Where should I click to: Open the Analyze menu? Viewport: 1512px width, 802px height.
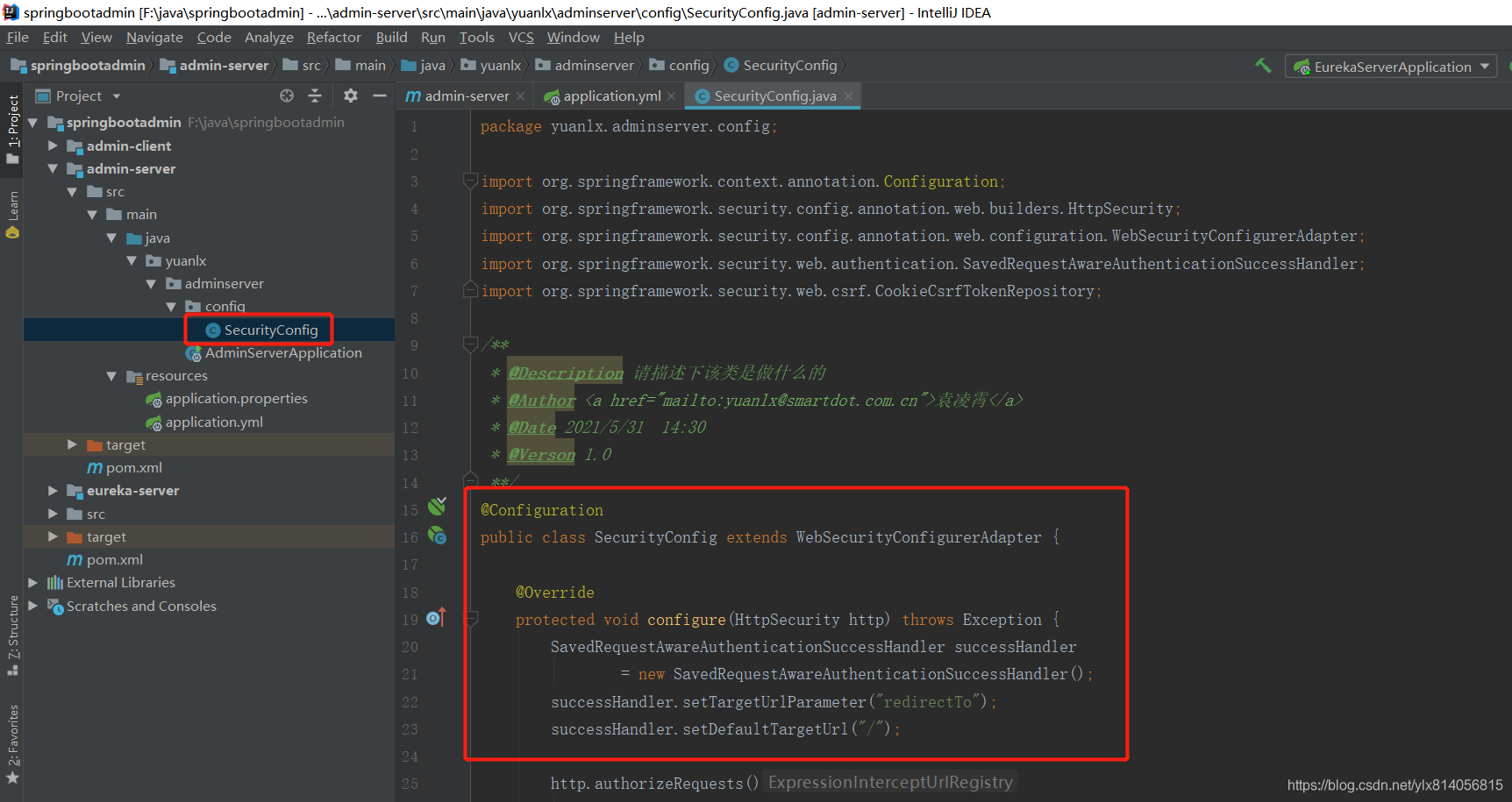point(269,37)
